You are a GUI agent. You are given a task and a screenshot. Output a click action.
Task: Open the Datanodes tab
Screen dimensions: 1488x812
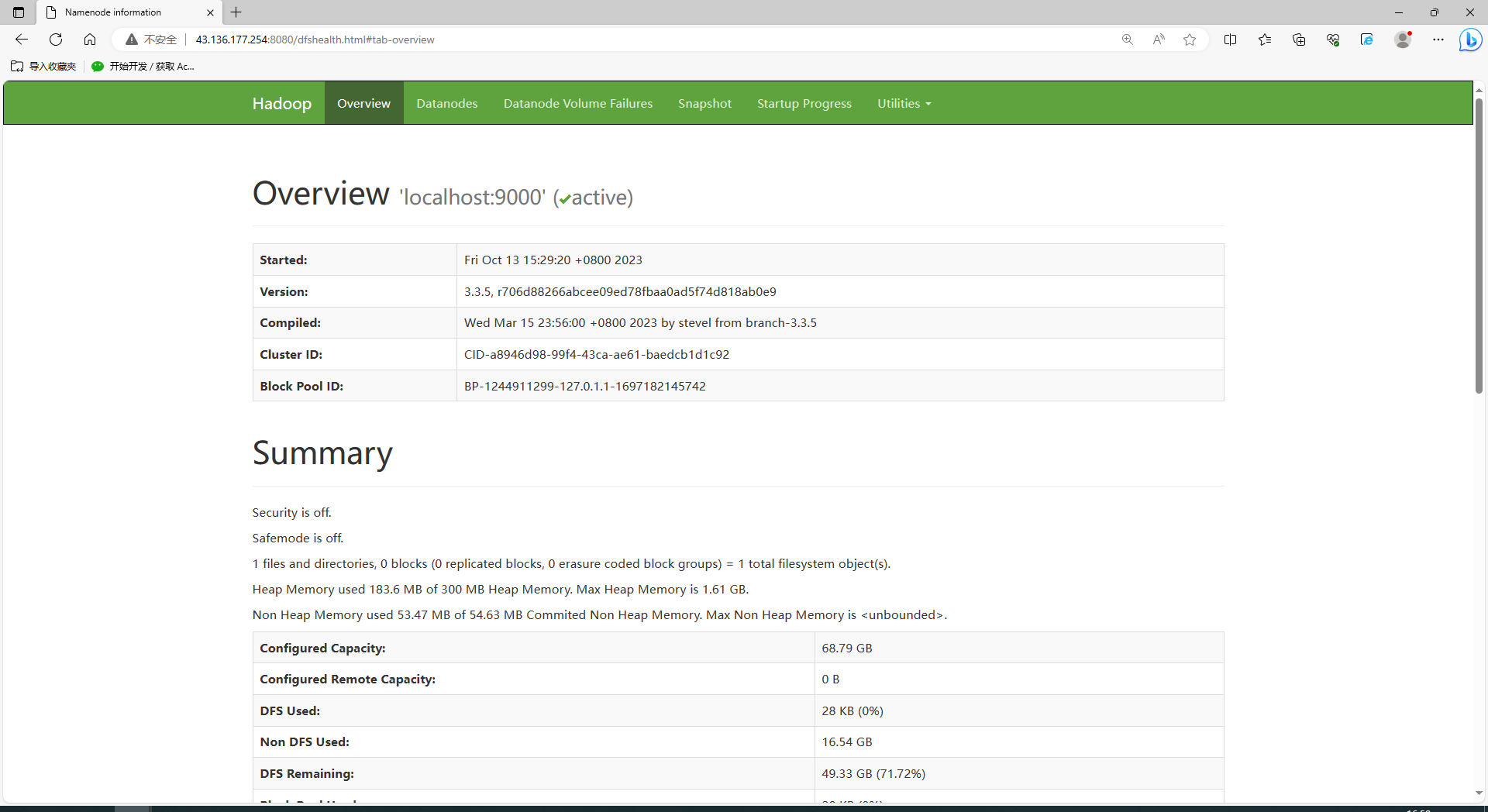pyautogui.click(x=447, y=103)
